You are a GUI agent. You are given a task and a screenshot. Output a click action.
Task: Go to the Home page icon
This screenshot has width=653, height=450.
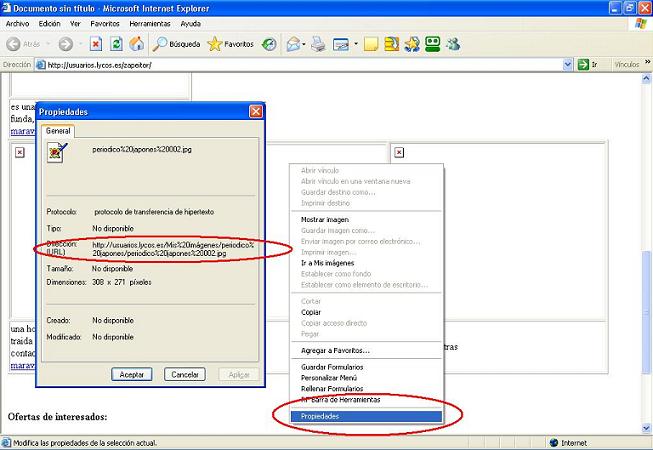136,44
